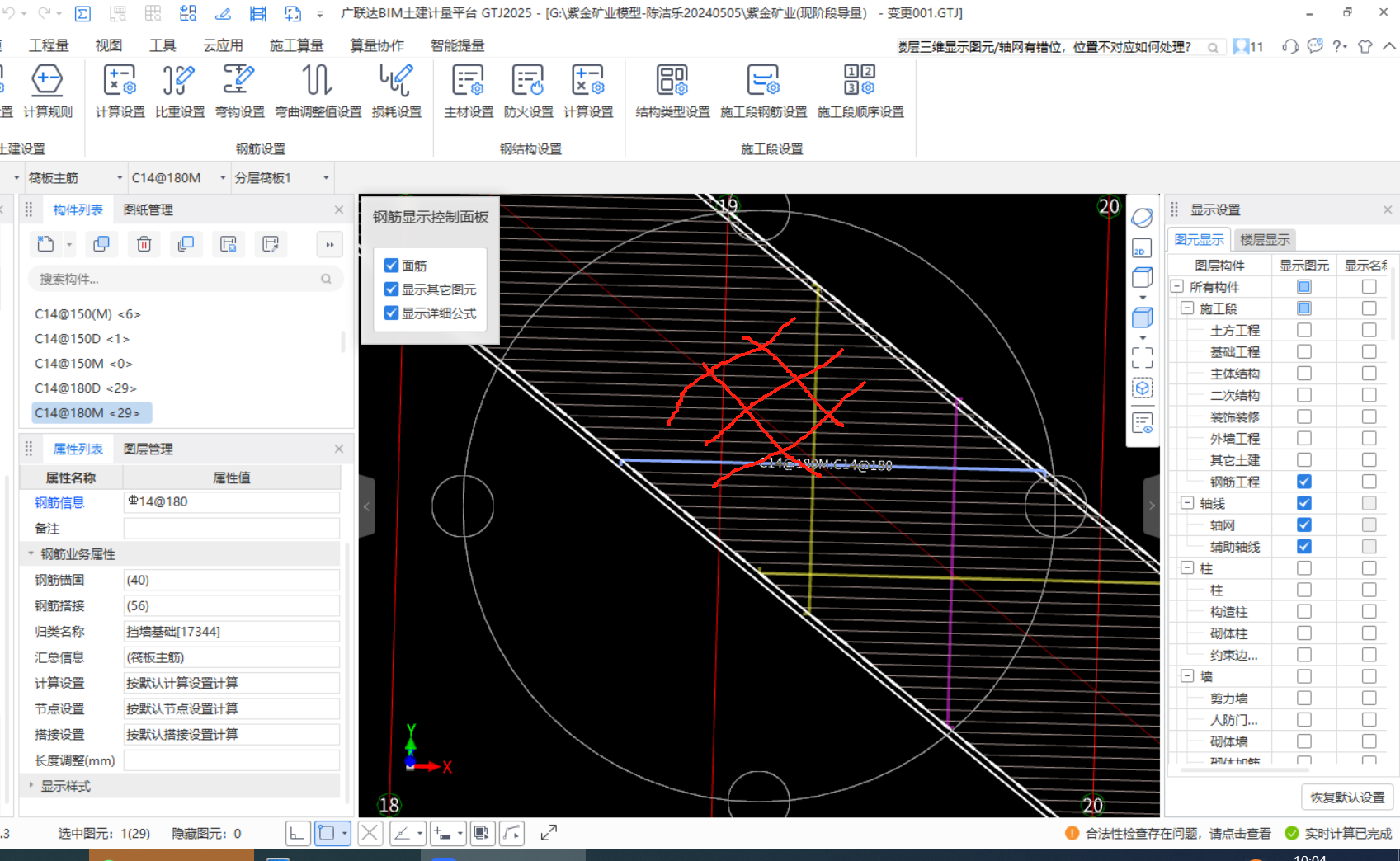This screenshot has height=861, width=1400.
Task: Open 防火设置 fireproof settings
Action: click(x=529, y=91)
